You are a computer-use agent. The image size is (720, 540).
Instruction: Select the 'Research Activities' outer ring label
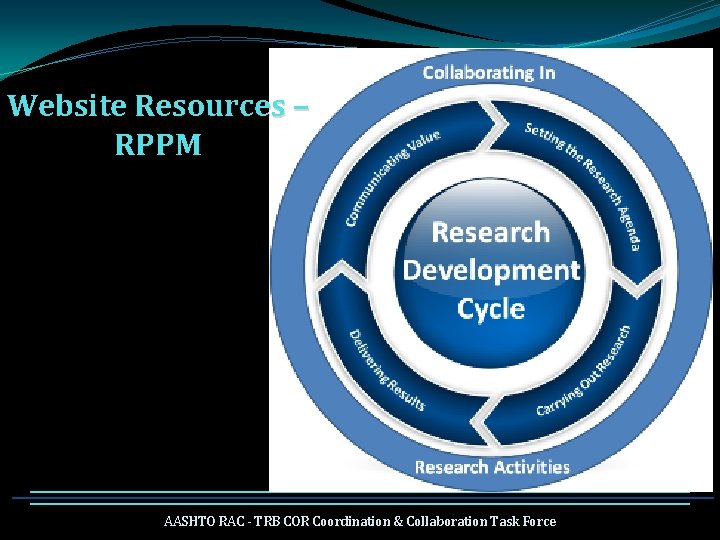pos(492,467)
